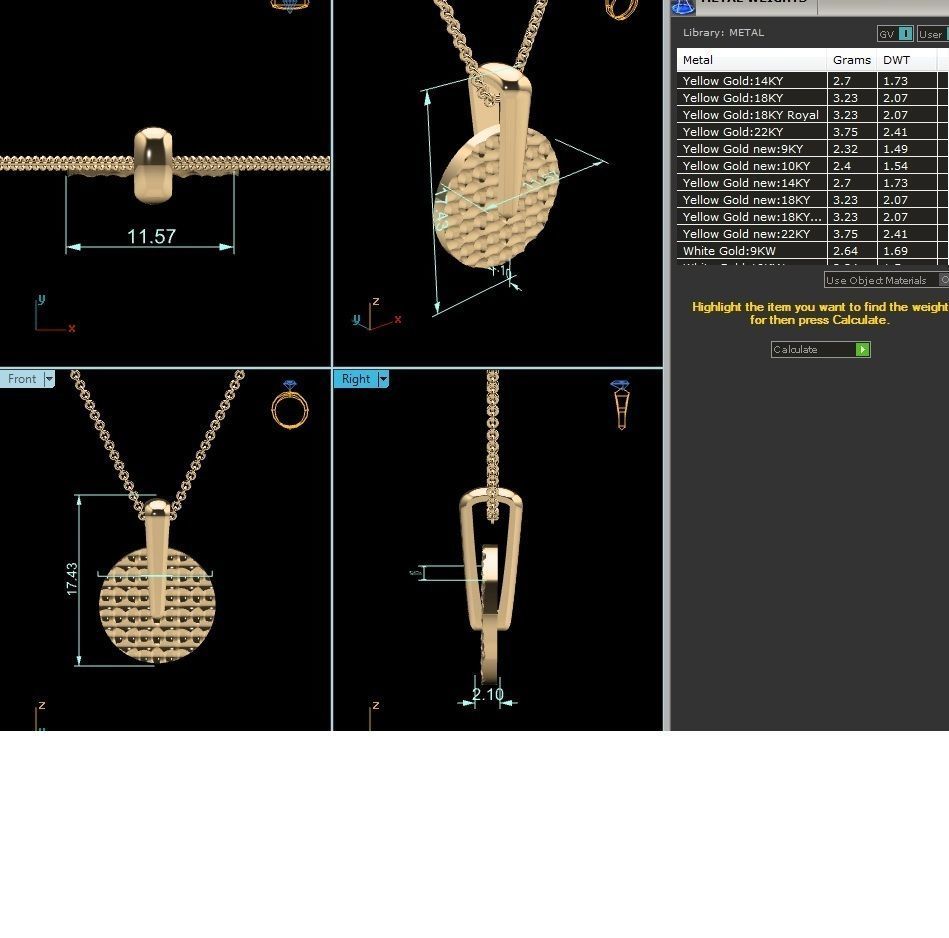Viewport: 949px width, 938px height.
Task: Click the 11.57 dimension label in top viewport
Action: 151,236
